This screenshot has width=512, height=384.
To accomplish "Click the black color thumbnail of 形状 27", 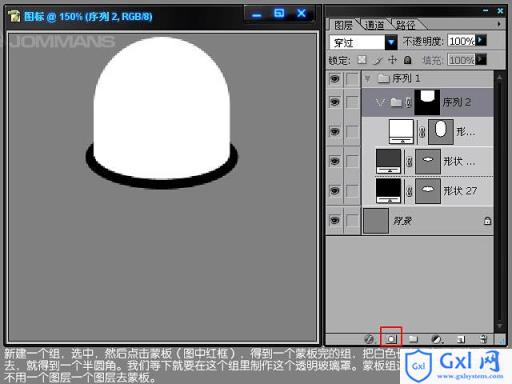I will (388, 191).
